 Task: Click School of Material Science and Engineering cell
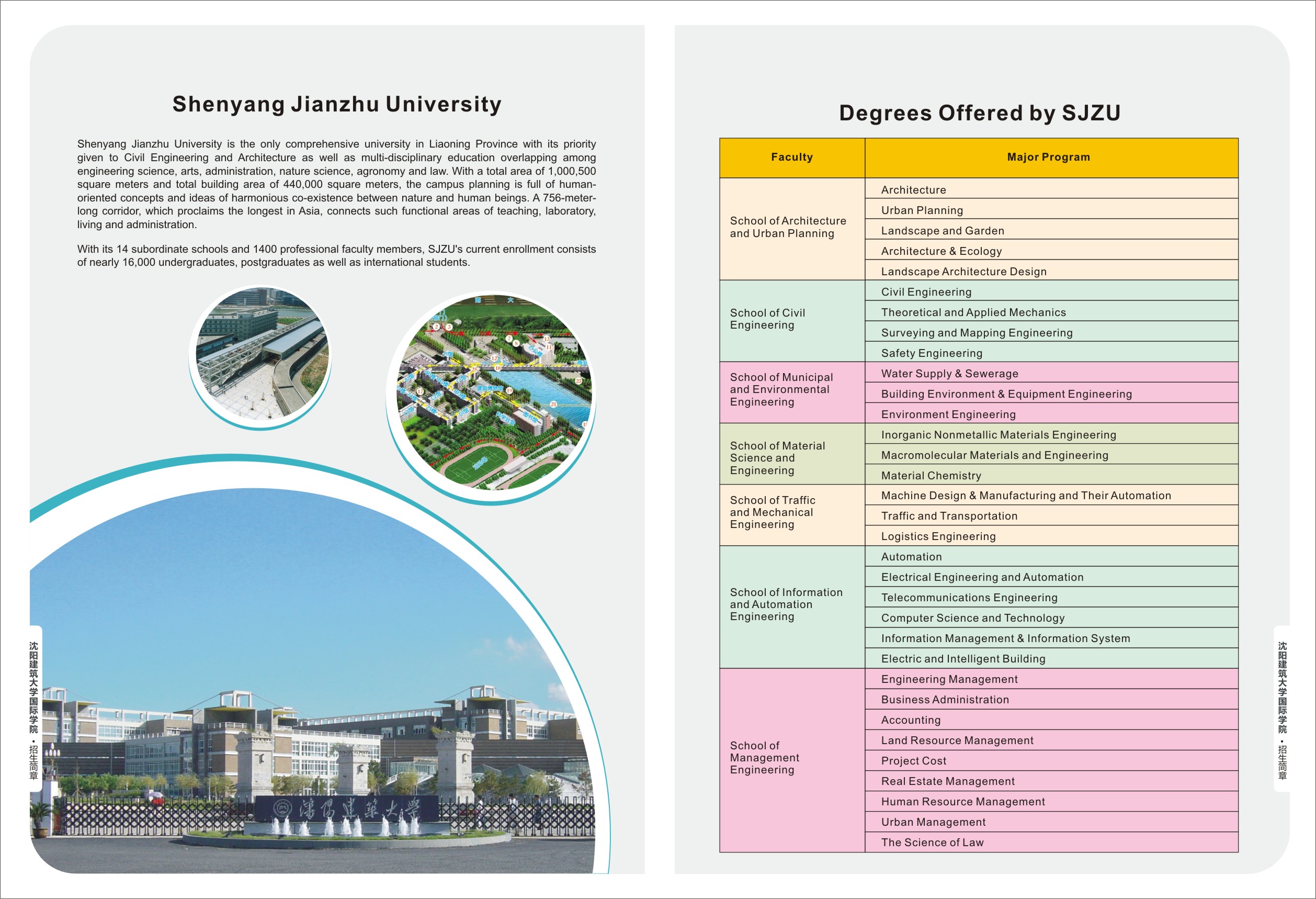(x=791, y=453)
